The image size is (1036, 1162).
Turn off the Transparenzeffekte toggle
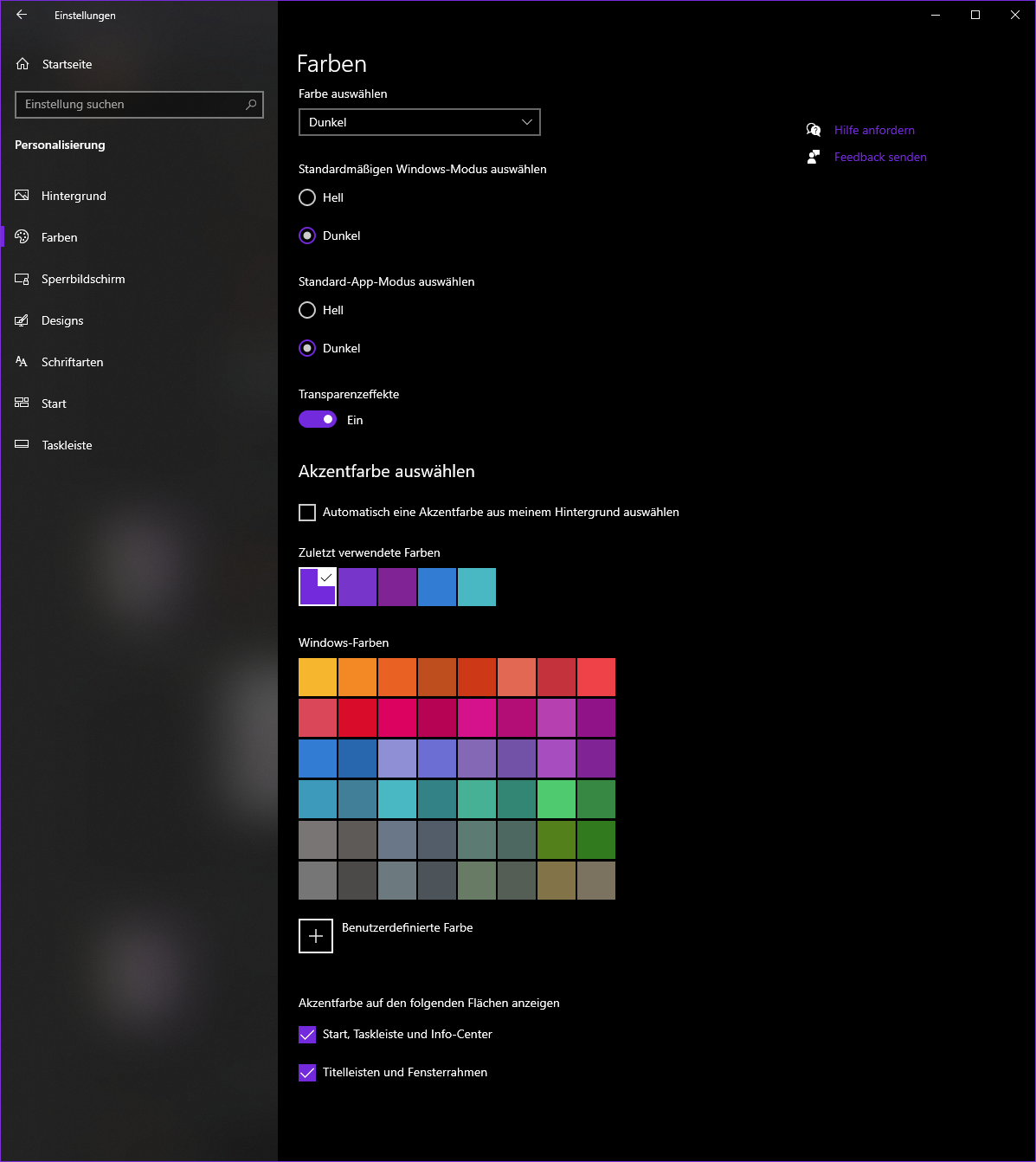318,420
